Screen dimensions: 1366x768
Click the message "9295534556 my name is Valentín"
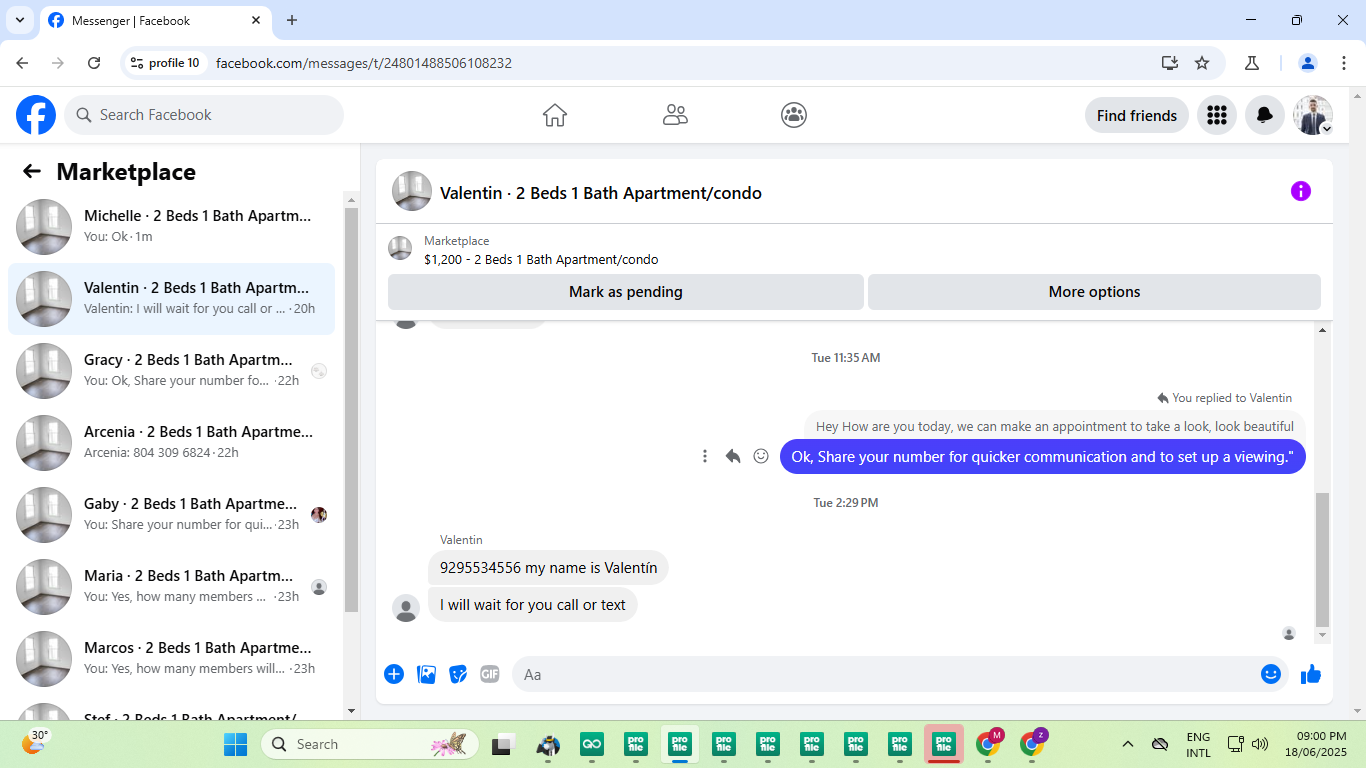549,568
